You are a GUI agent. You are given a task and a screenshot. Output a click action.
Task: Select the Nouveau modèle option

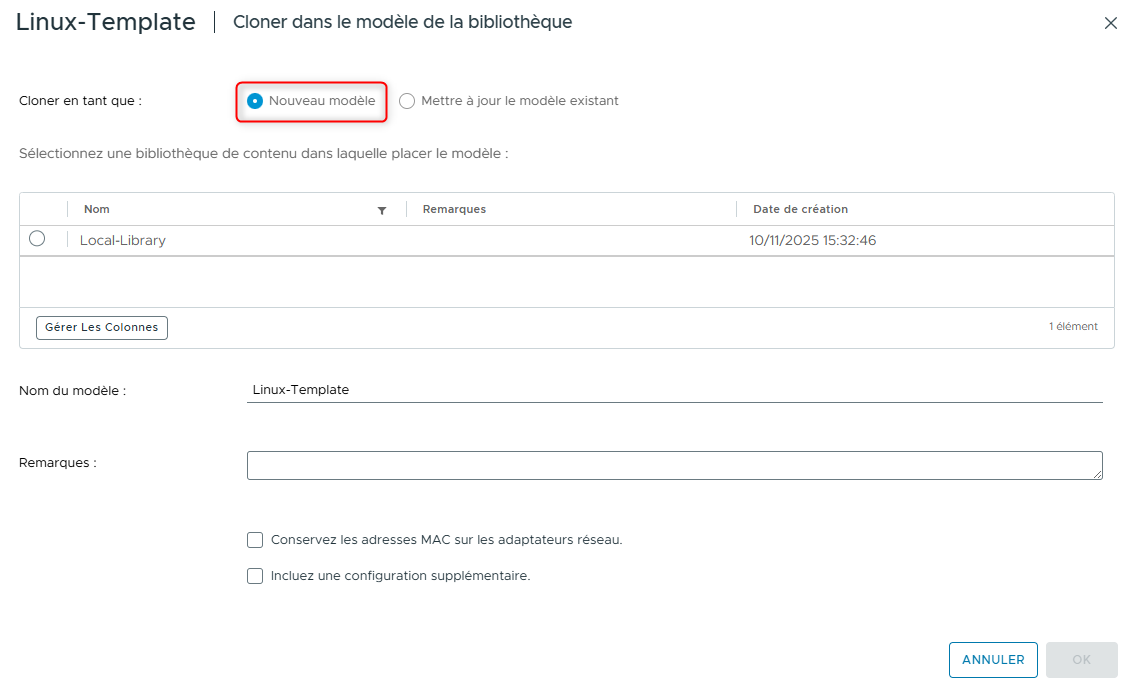point(256,100)
